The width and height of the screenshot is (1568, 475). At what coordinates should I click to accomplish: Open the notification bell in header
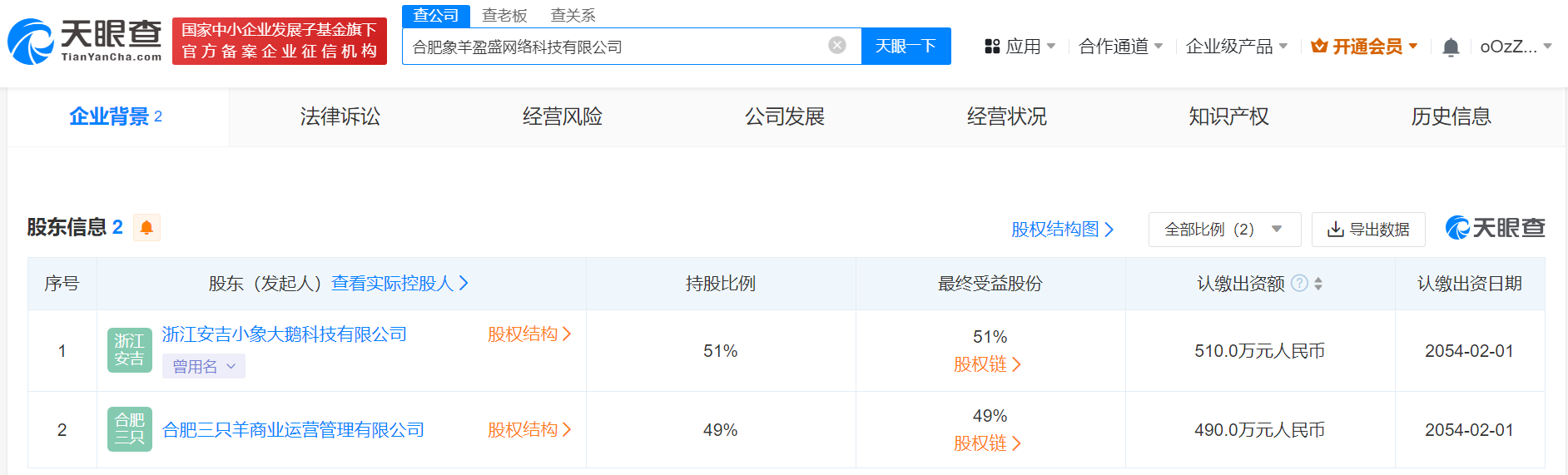[1451, 47]
